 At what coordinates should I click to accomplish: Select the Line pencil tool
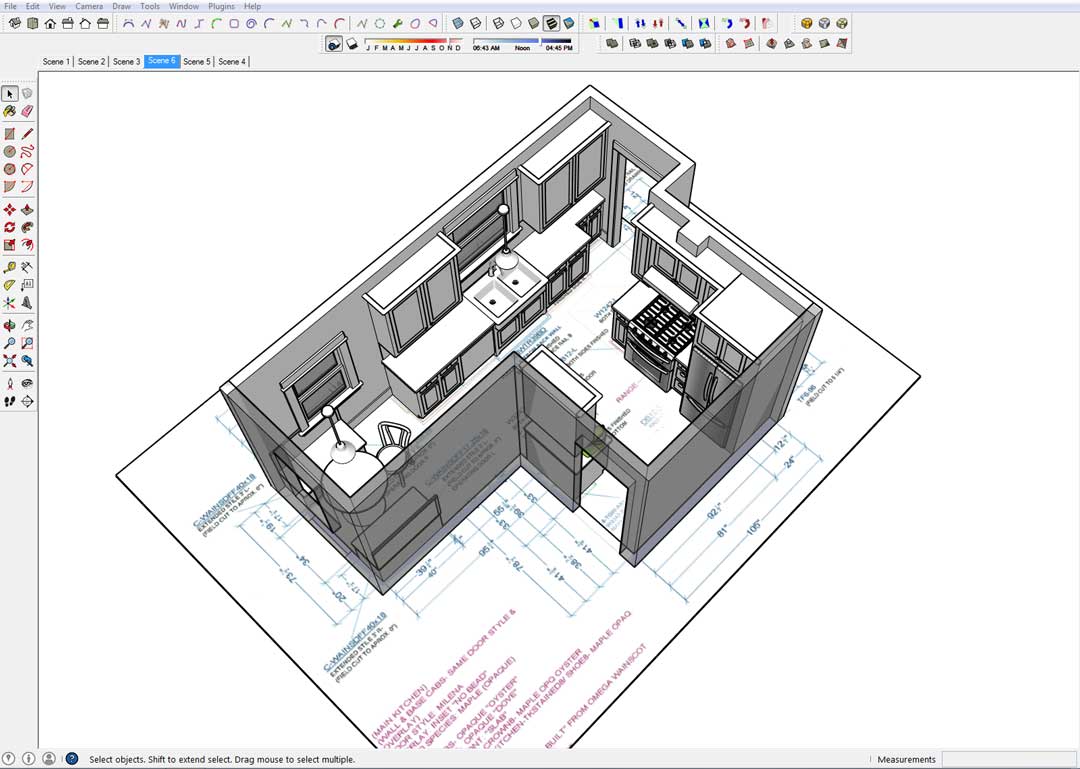(27, 134)
